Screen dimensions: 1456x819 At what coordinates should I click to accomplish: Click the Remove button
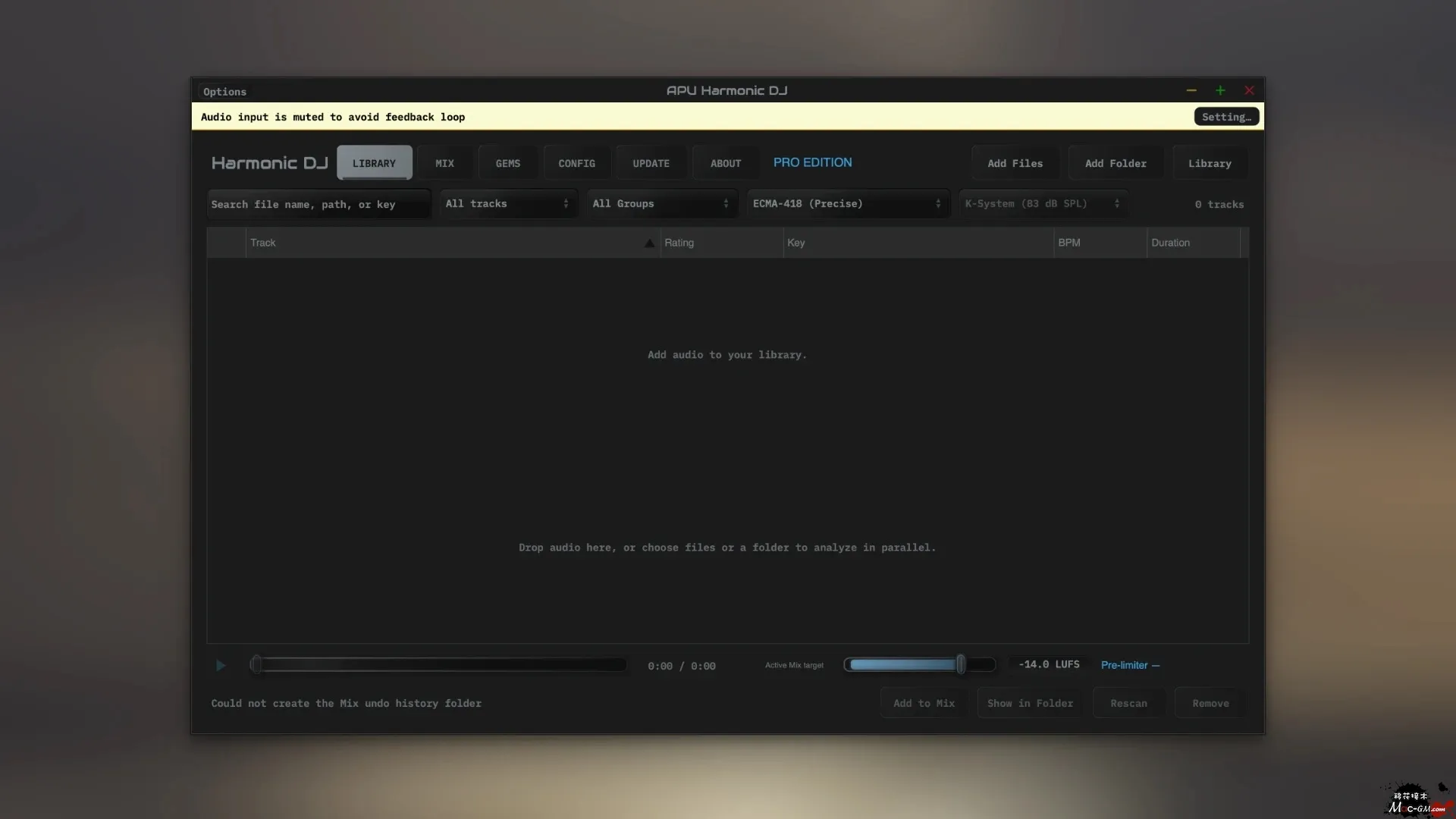click(1210, 703)
